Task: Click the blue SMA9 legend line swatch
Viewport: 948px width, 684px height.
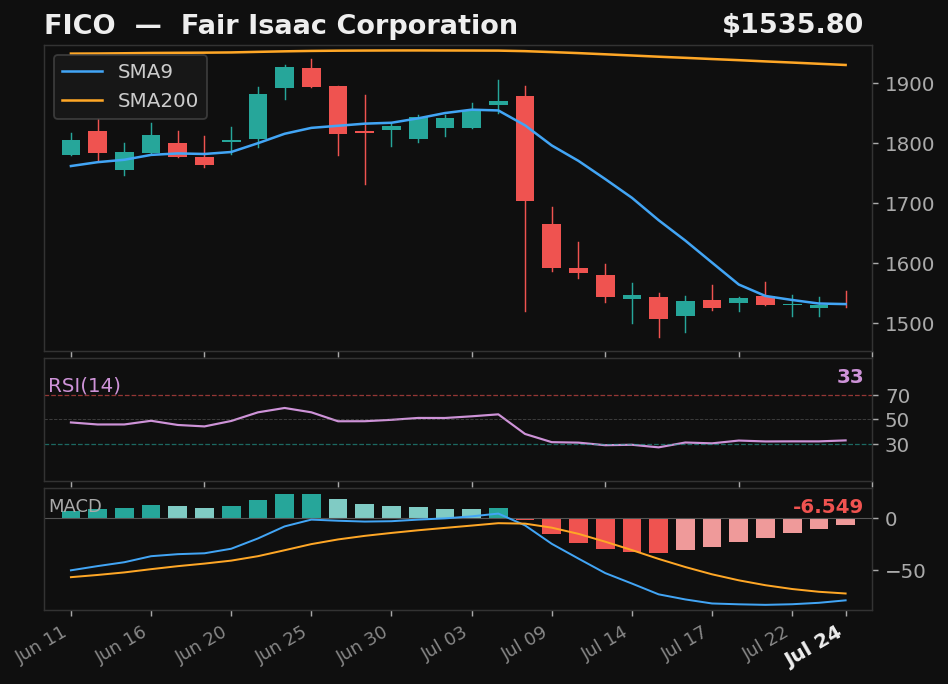Action: click(x=83, y=72)
